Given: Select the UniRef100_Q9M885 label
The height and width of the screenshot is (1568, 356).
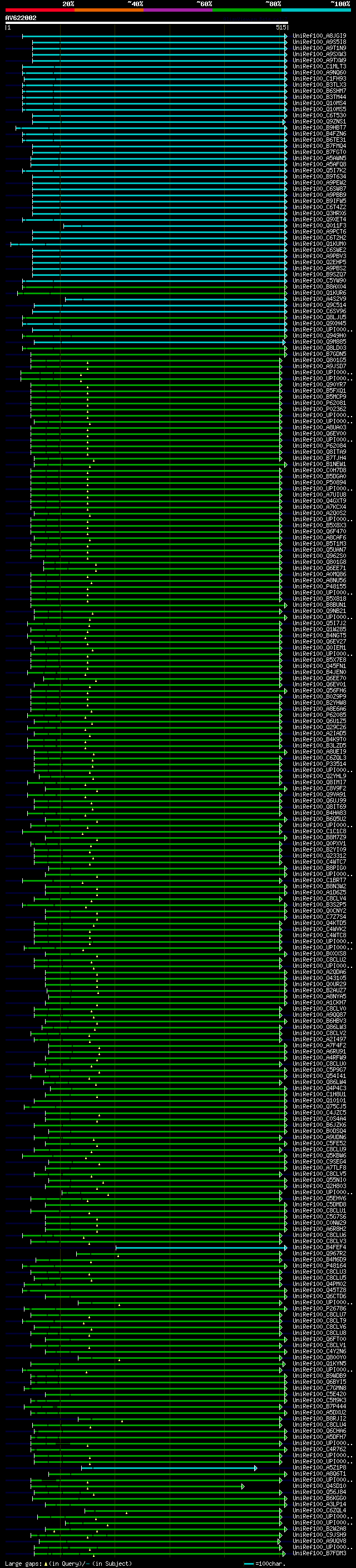Looking at the screenshot, I should tap(319, 342).
